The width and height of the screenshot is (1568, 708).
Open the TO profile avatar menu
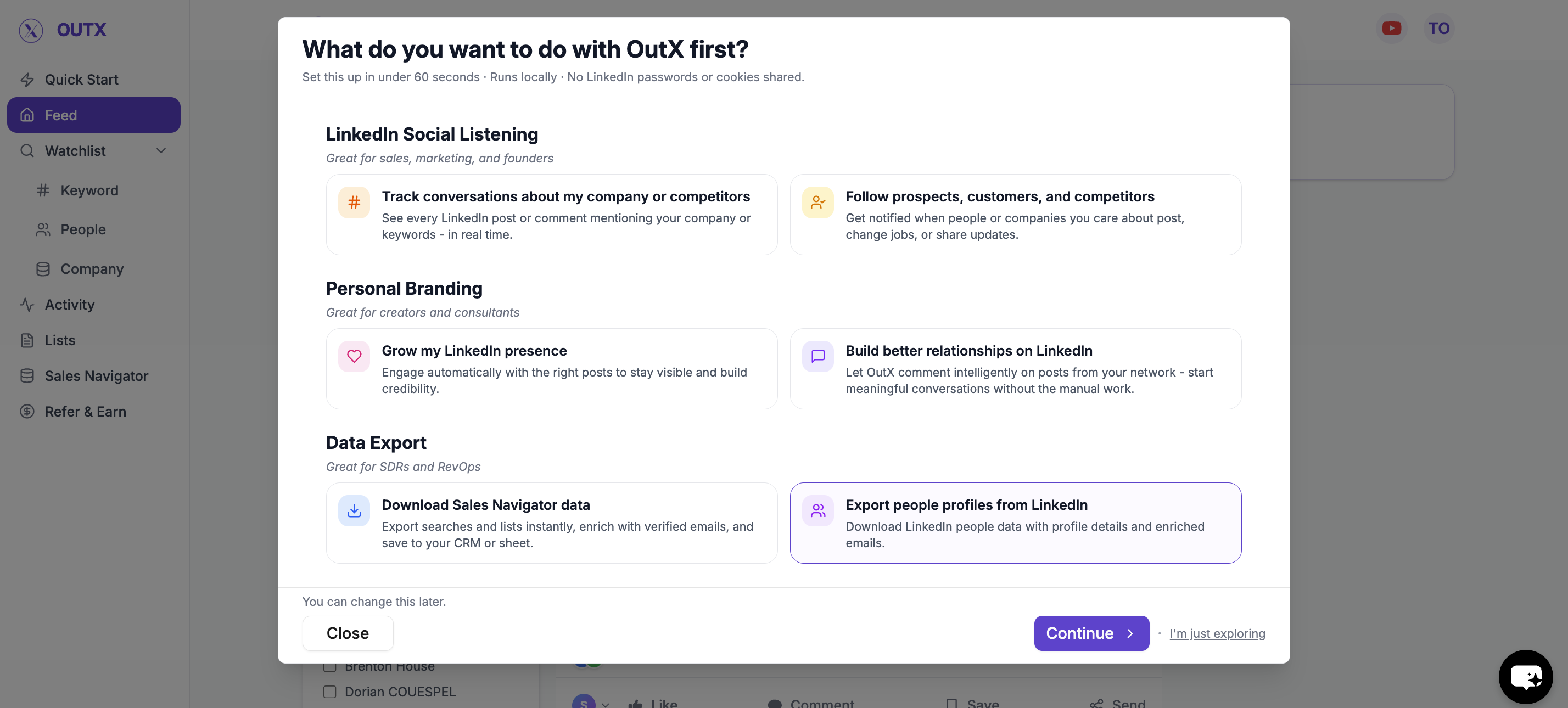point(1438,29)
